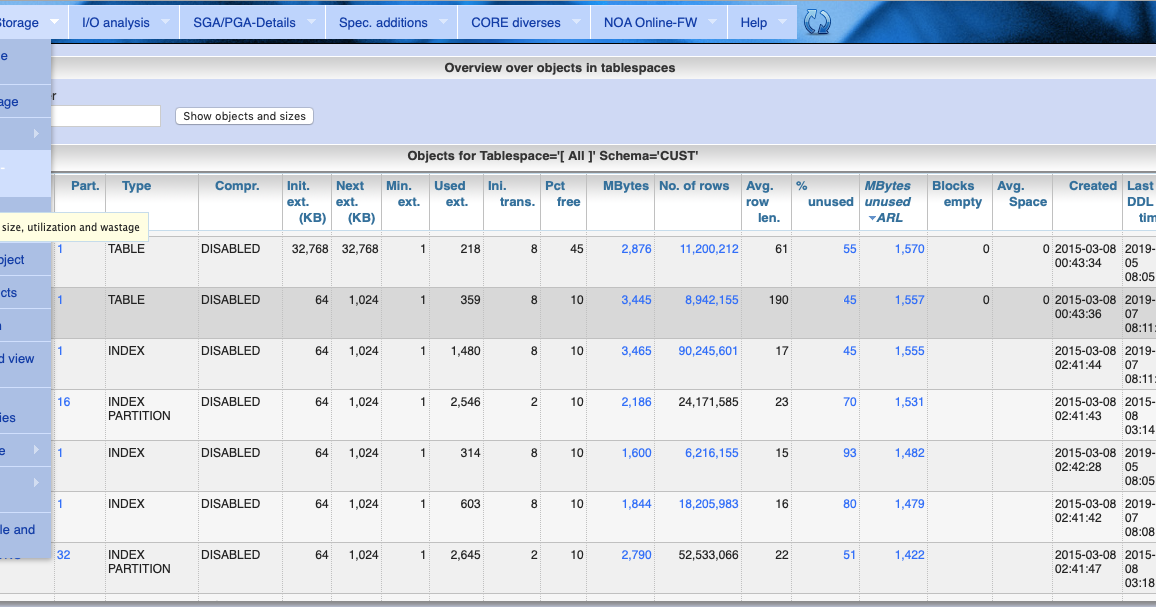Expand the SGA/PGA-Details dropdown

click(x=245, y=21)
